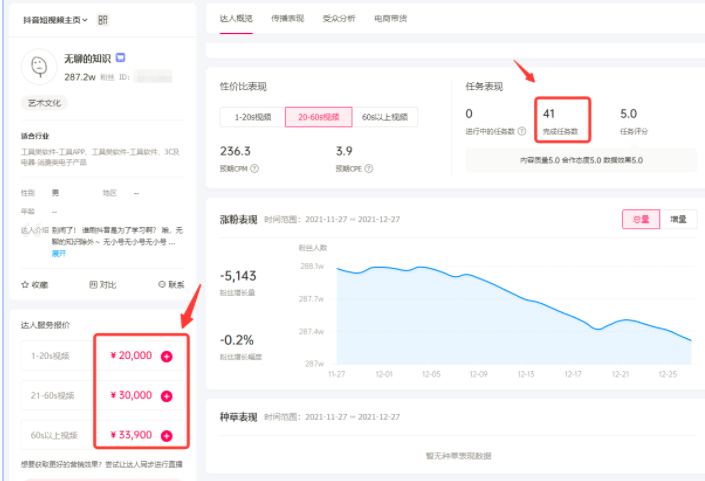This screenshot has width=705, height=481.
Task: Add the ¥30,000 21-60s视频 plus icon
Action: (166, 396)
